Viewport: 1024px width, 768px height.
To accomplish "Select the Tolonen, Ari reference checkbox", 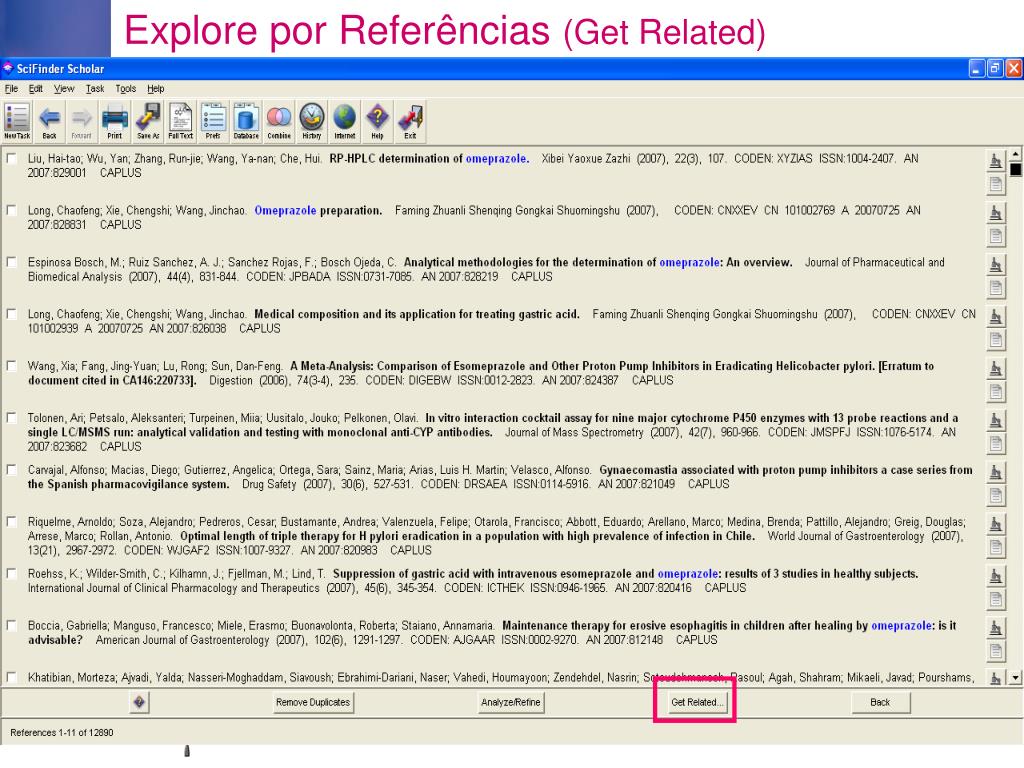I will tap(12, 418).
